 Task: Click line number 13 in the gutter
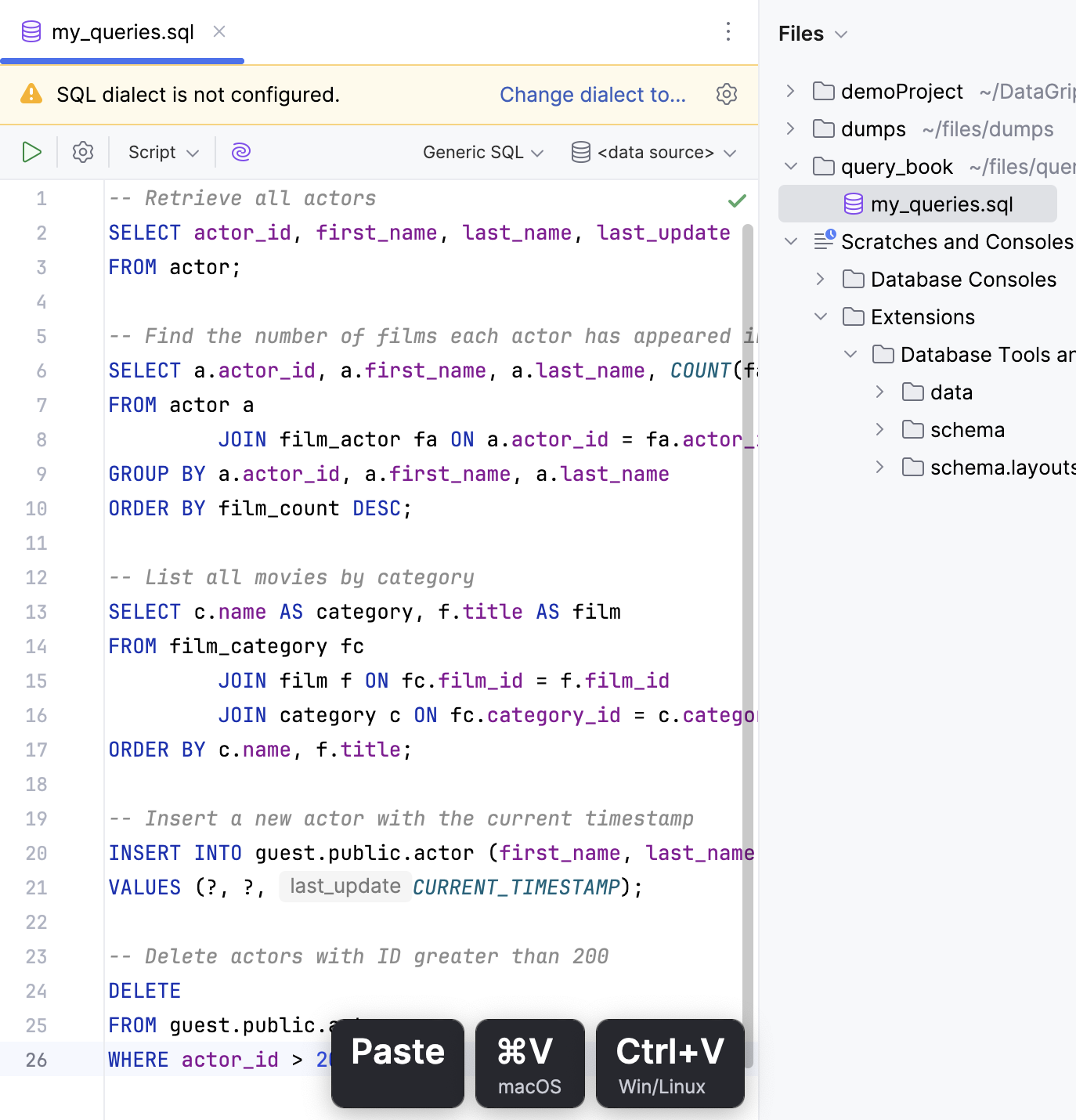tap(36, 612)
